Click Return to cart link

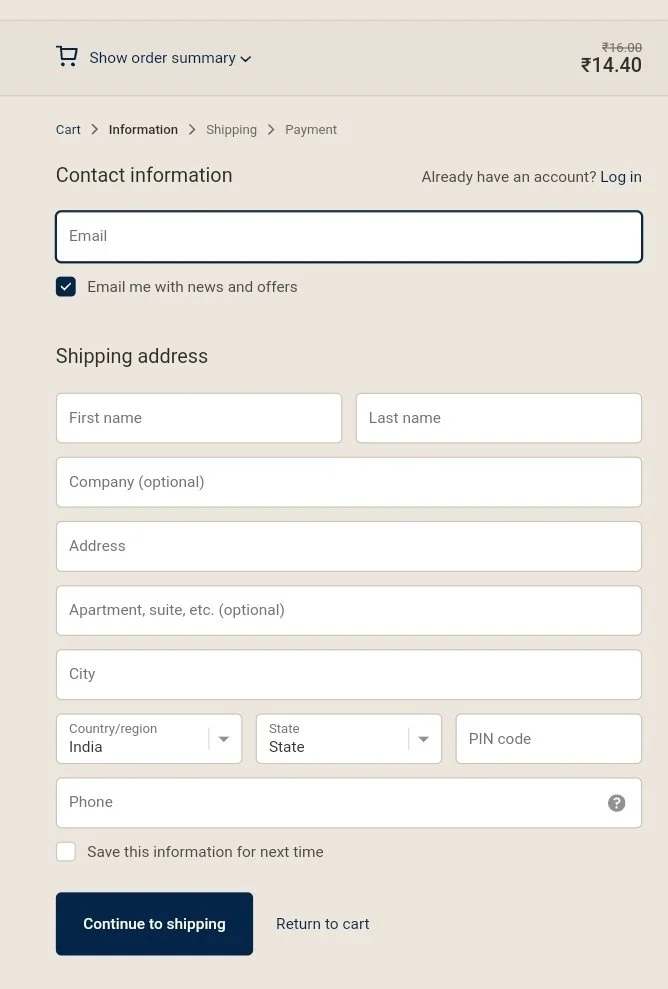click(x=322, y=923)
